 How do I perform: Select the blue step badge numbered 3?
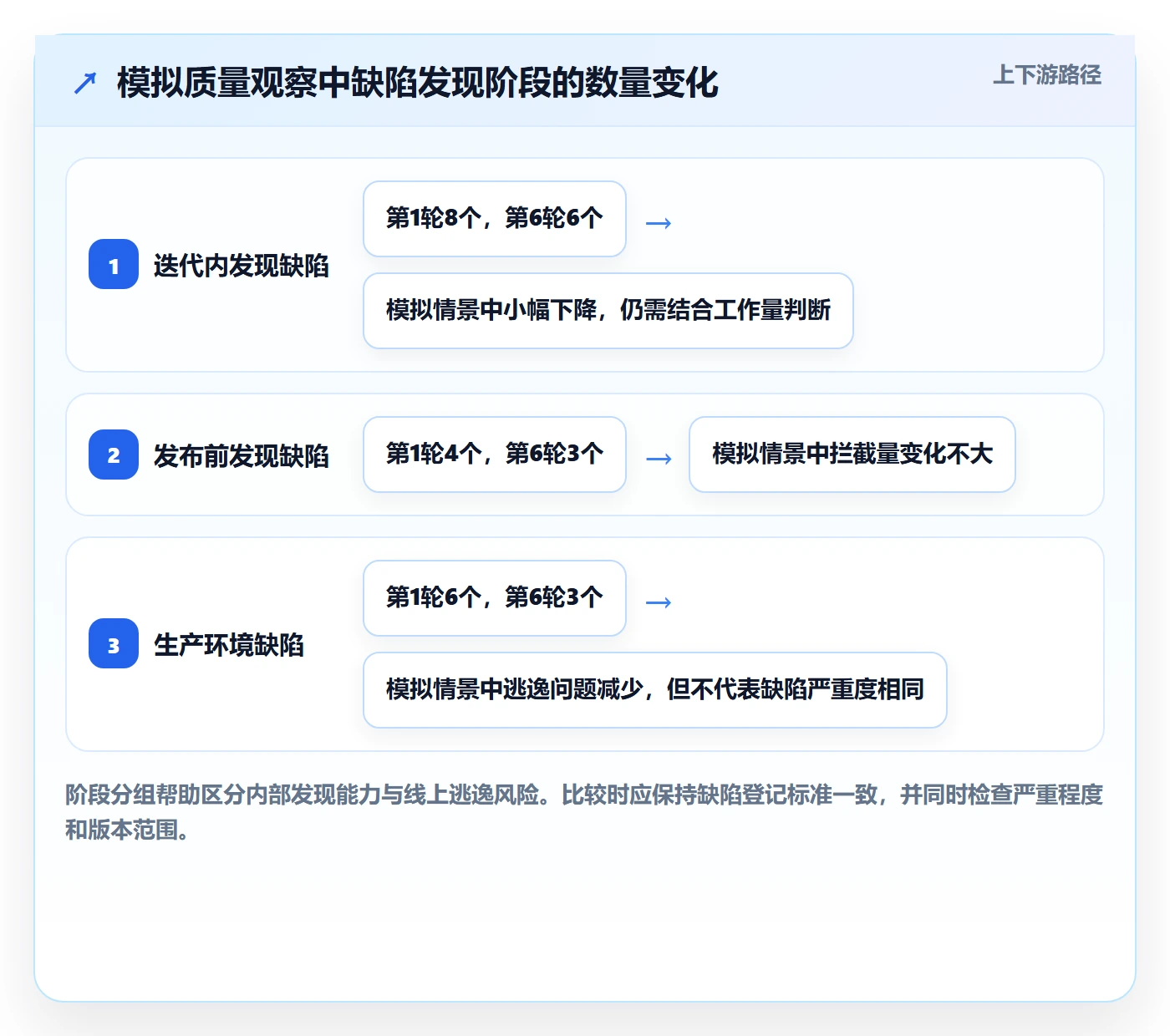[x=114, y=643]
